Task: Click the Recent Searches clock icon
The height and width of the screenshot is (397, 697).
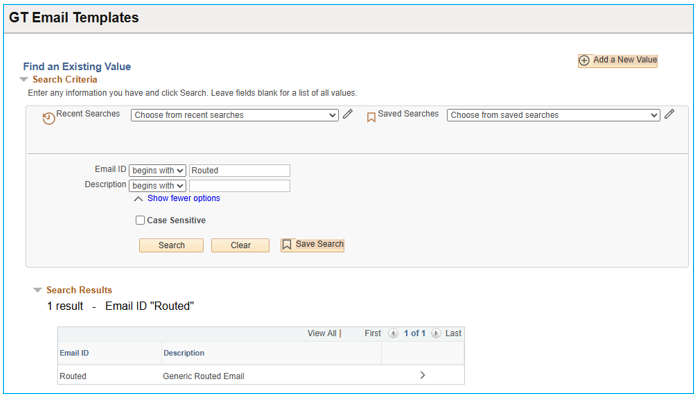Action: click(x=48, y=119)
